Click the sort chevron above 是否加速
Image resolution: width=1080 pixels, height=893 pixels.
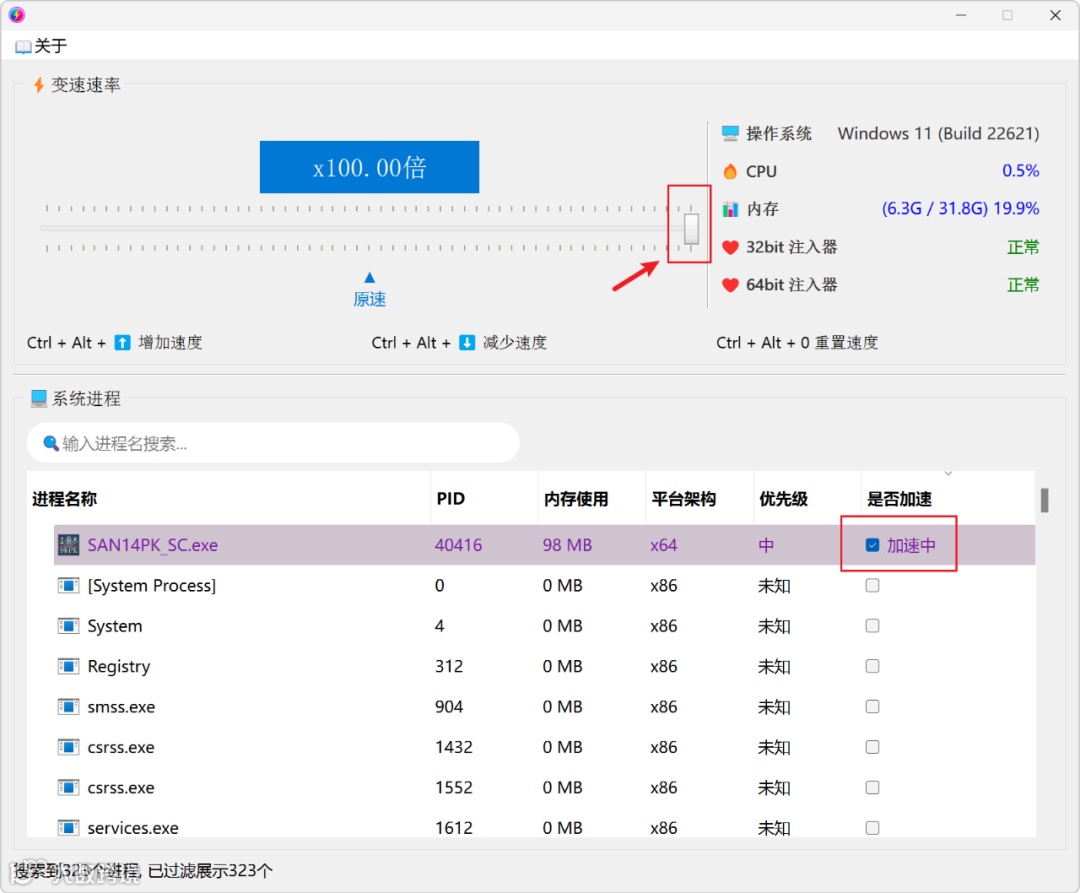[948, 474]
